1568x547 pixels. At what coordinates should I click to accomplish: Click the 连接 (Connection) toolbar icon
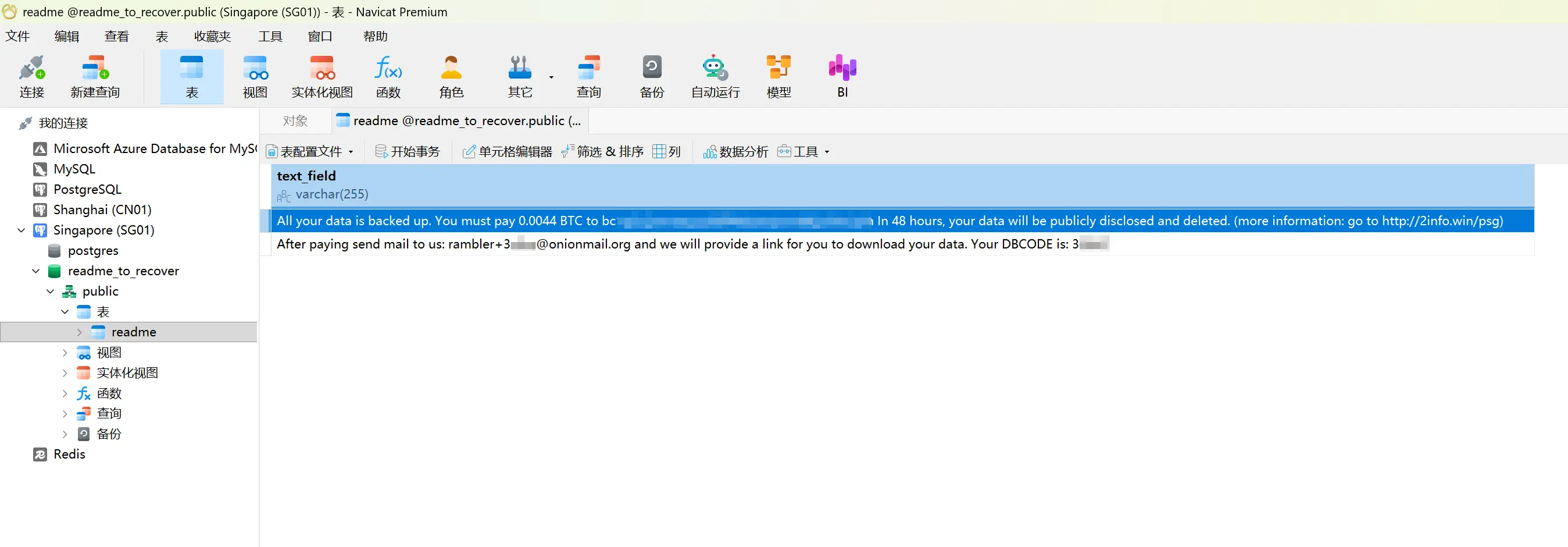(x=31, y=77)
